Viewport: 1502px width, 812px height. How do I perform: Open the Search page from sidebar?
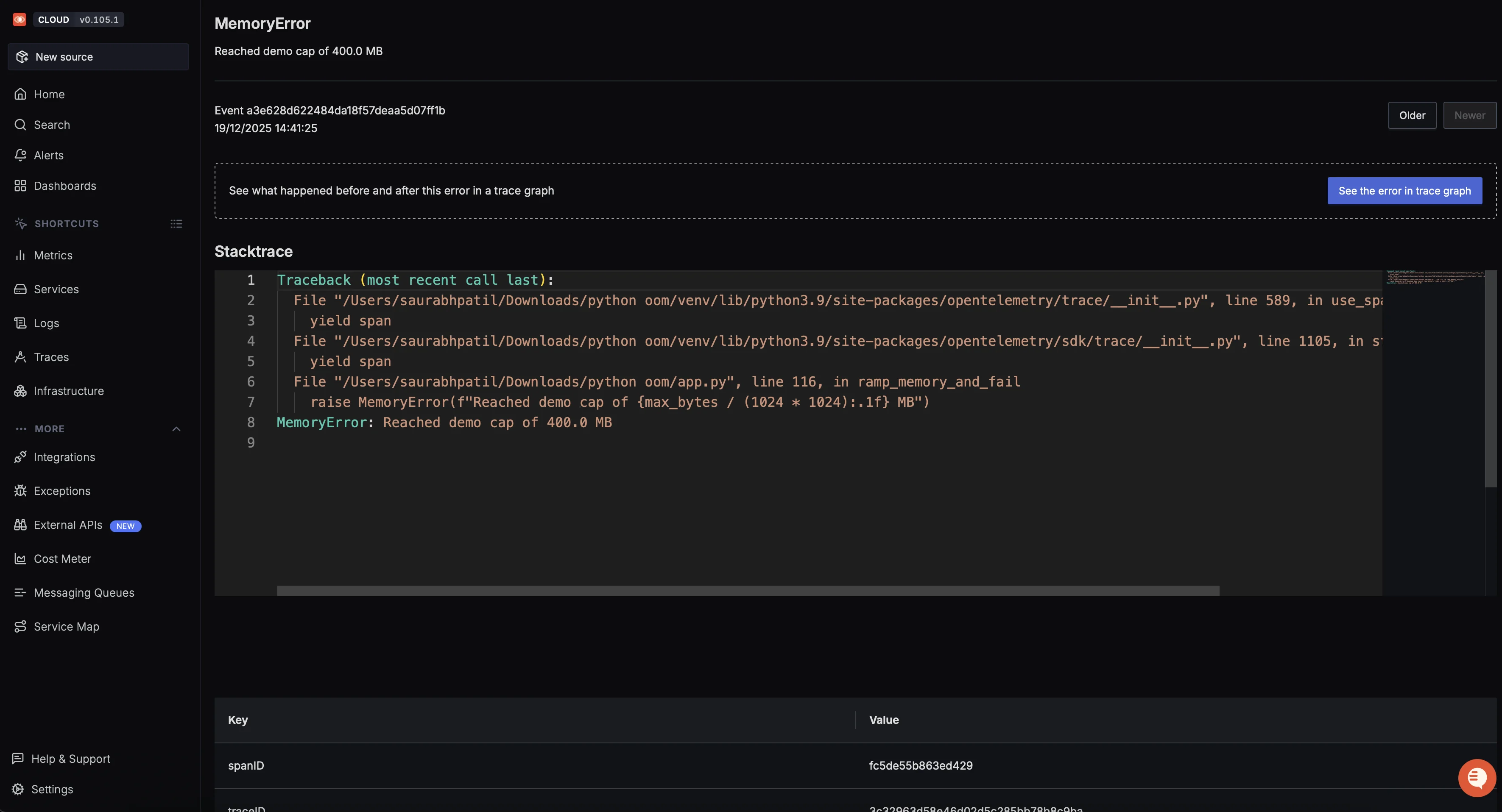[51, 124]
